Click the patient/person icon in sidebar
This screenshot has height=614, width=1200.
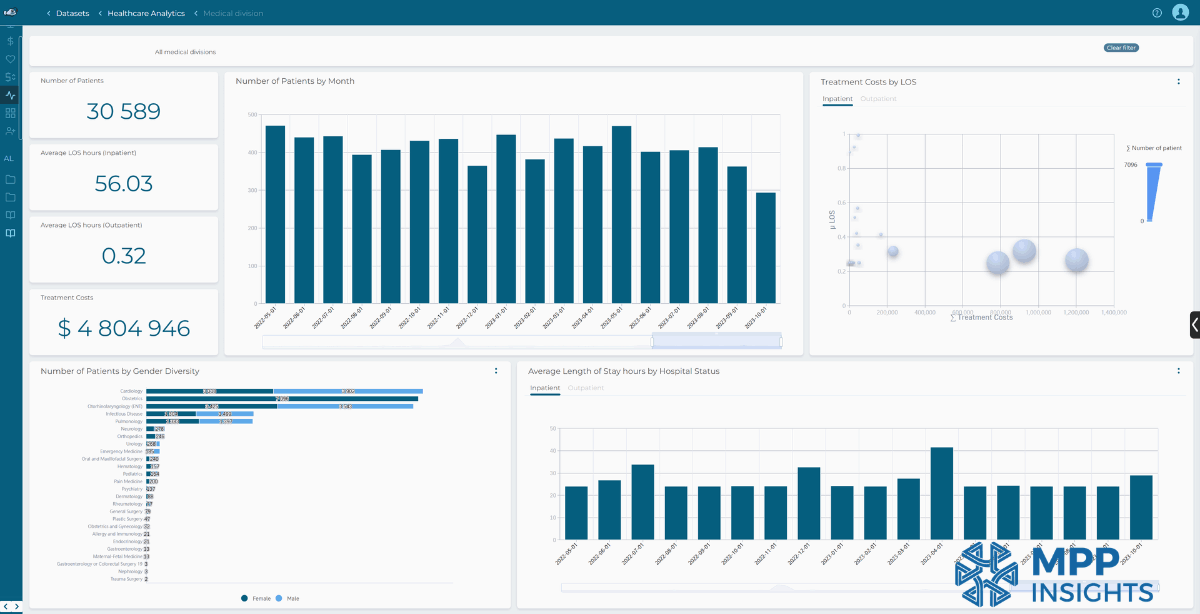pyautogui.click(x=11, y=131)
